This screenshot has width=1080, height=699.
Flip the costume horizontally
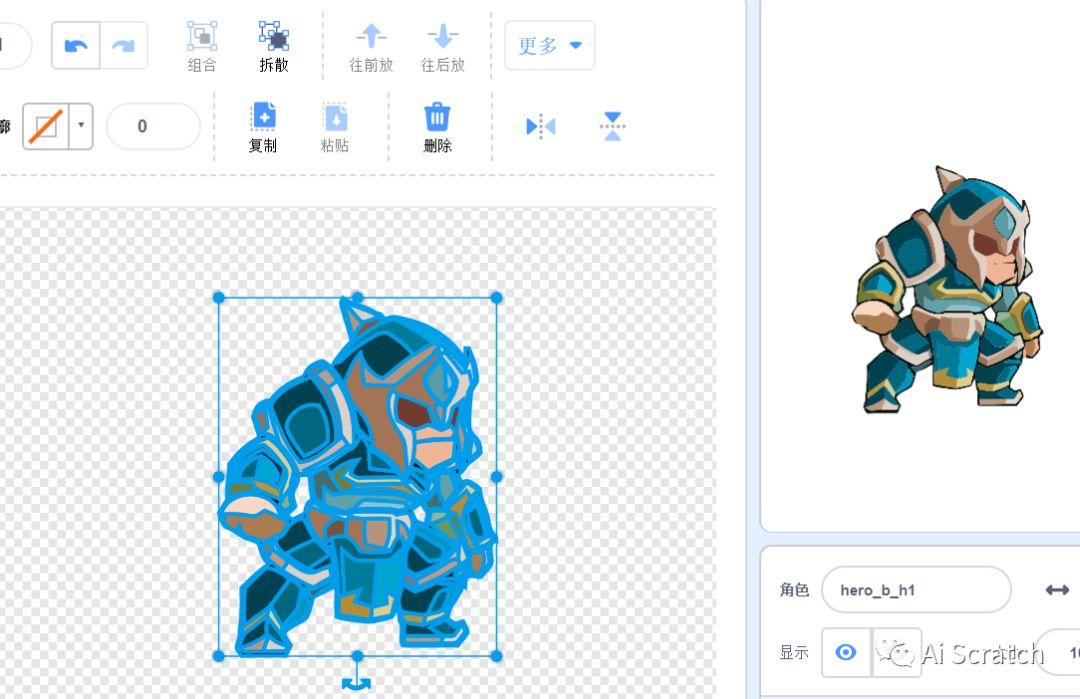click(541, 127)
